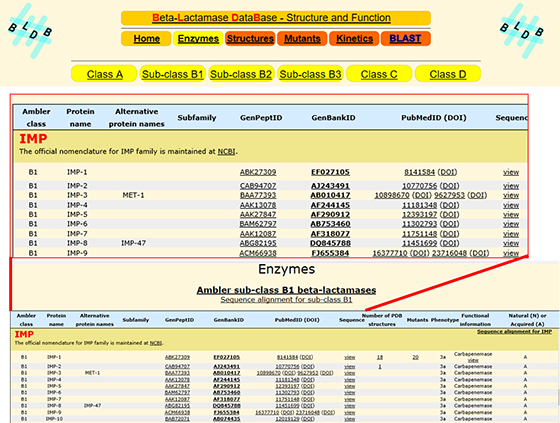Select the Sub-class B2 tab
The width and height of the screenshot is (560, 423).
[x=241, y=74]
